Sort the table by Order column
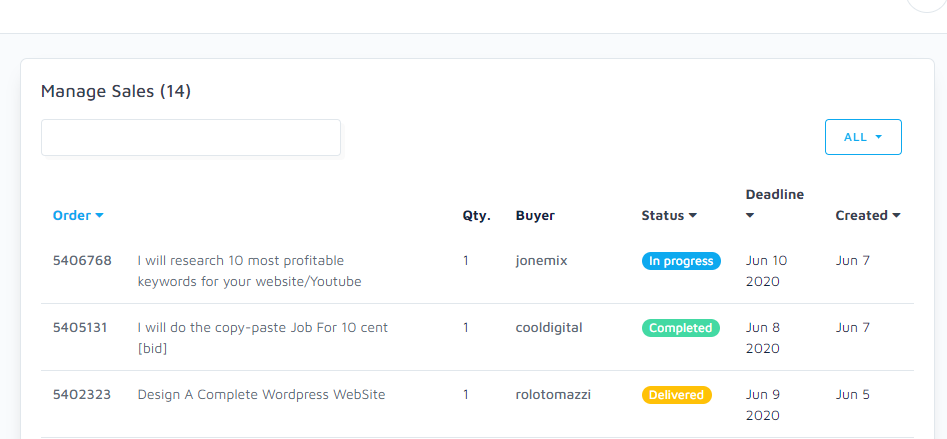 pos(78,215)
